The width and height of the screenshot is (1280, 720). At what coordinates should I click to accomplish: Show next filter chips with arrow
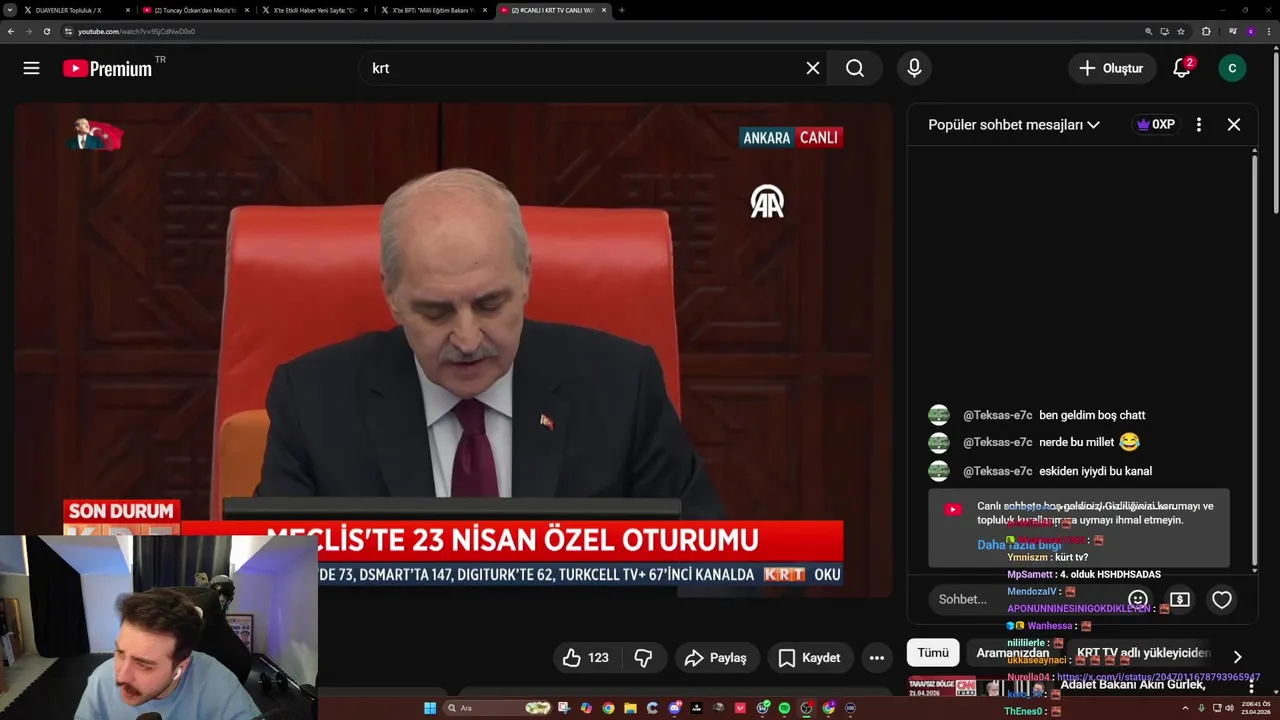[x=1237, y=657]
